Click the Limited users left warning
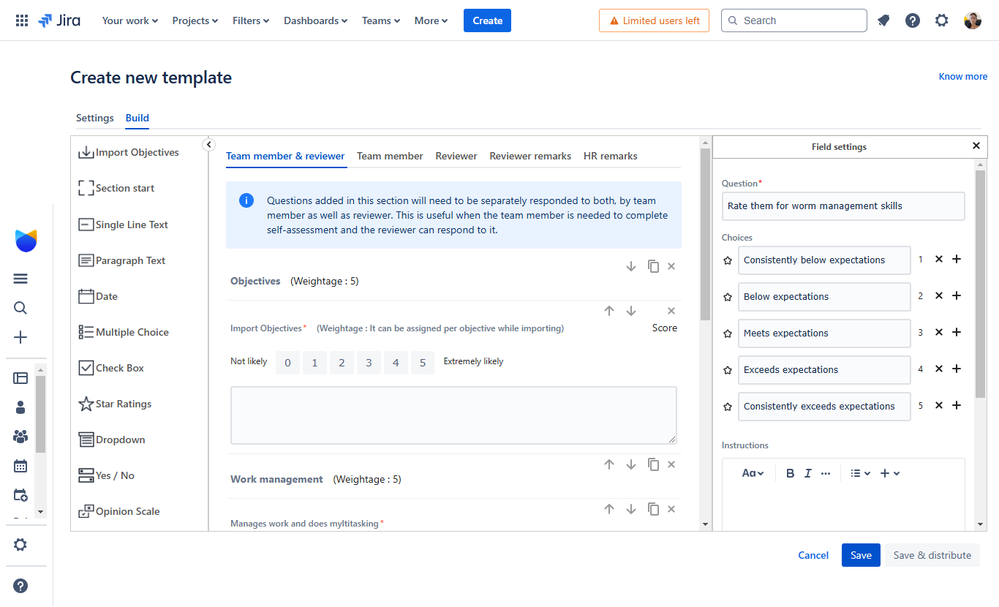999x607 pixels. click(654, 20)
